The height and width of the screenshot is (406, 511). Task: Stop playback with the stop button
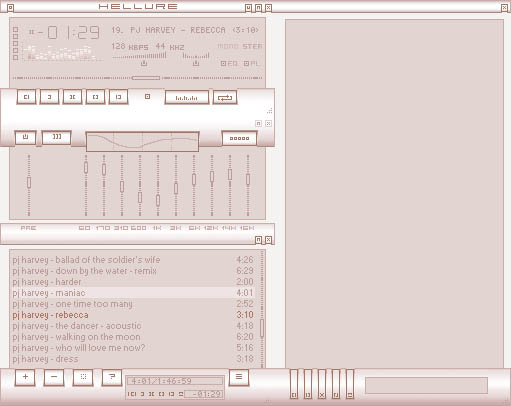coord(95,97)
